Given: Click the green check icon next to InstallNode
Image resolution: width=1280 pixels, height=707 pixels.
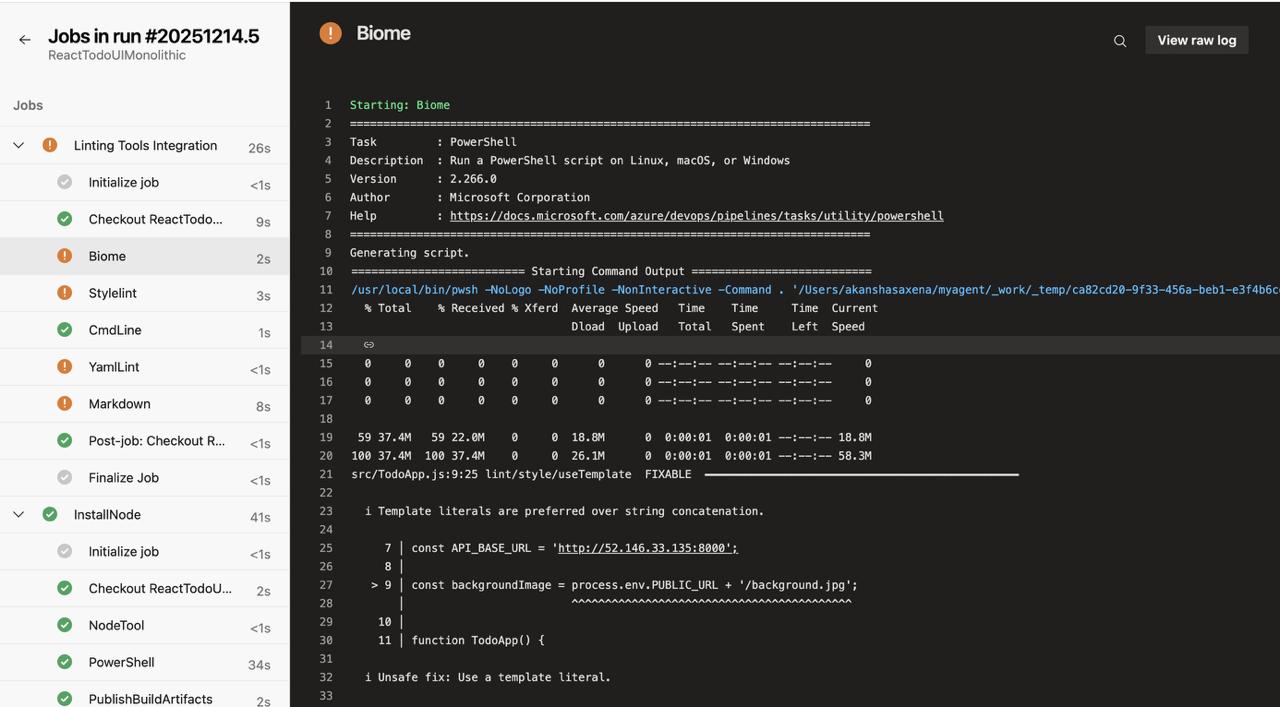Looking at the screenshot, I should pyautogui.click(x=50, y=514).
